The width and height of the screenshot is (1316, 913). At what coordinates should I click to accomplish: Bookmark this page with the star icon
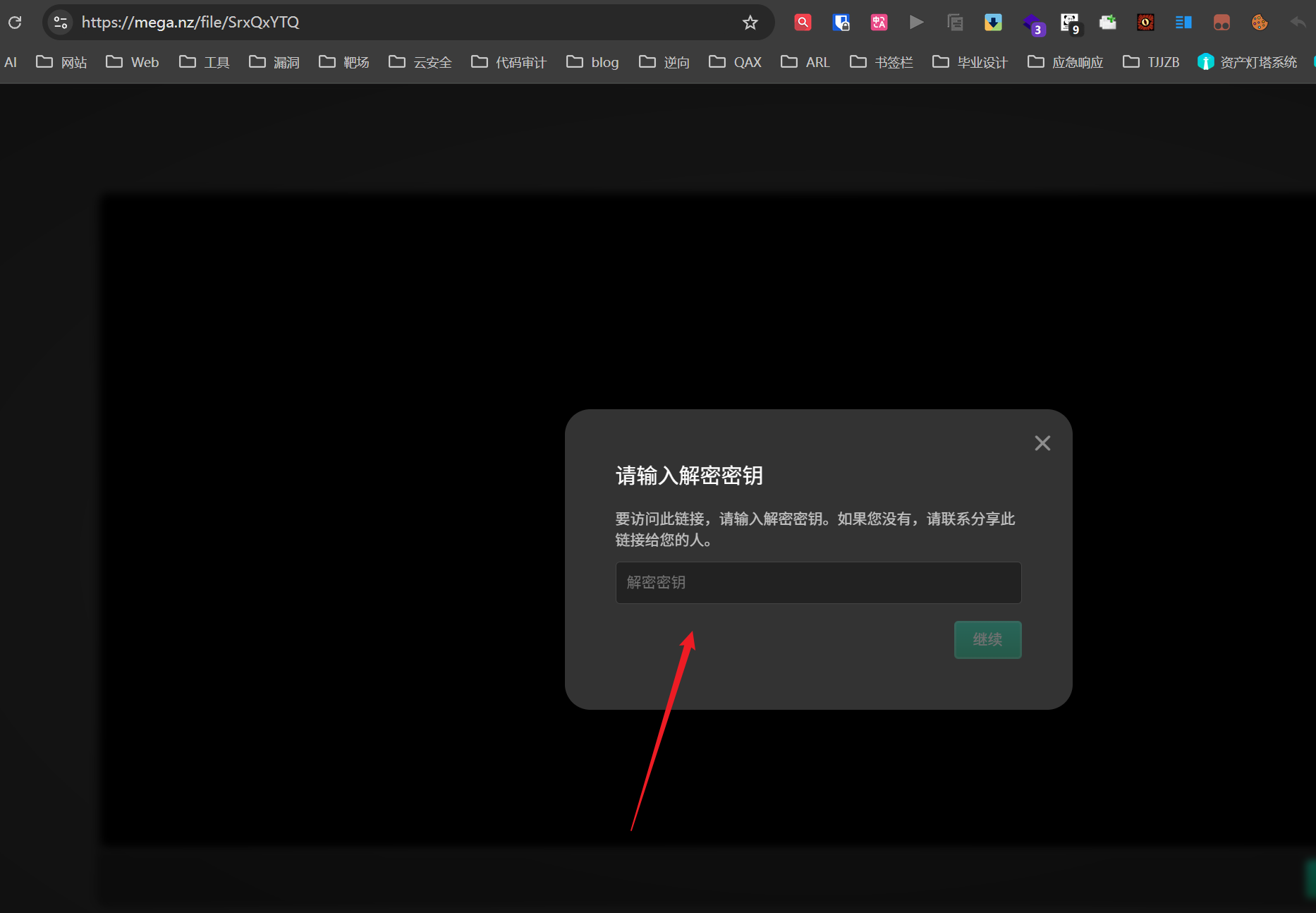750,23
